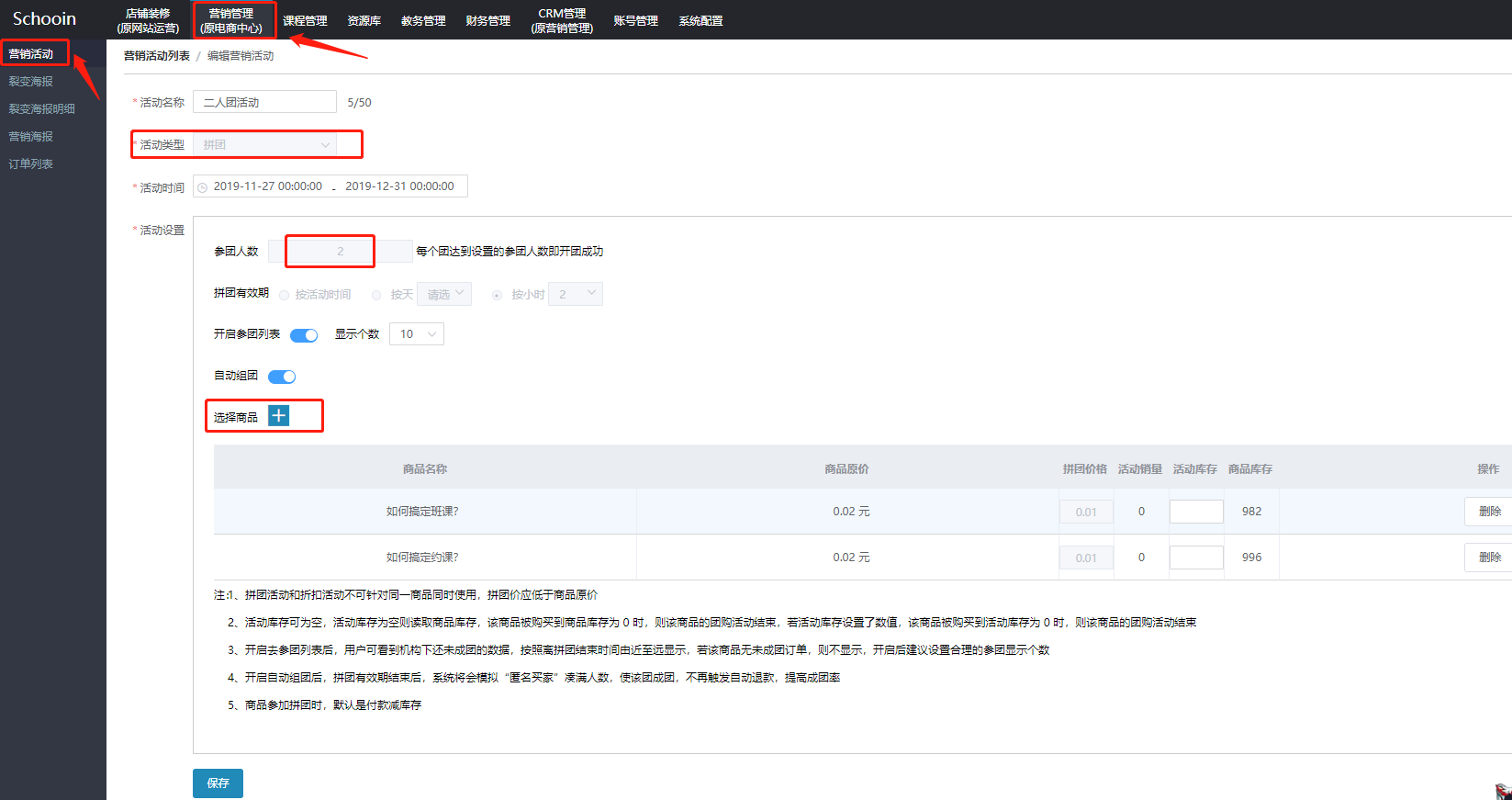1512x800 pixels.
Task: Click 拼团价格 field for 如何搞定班课?
Action: (x=1086, y=512)
